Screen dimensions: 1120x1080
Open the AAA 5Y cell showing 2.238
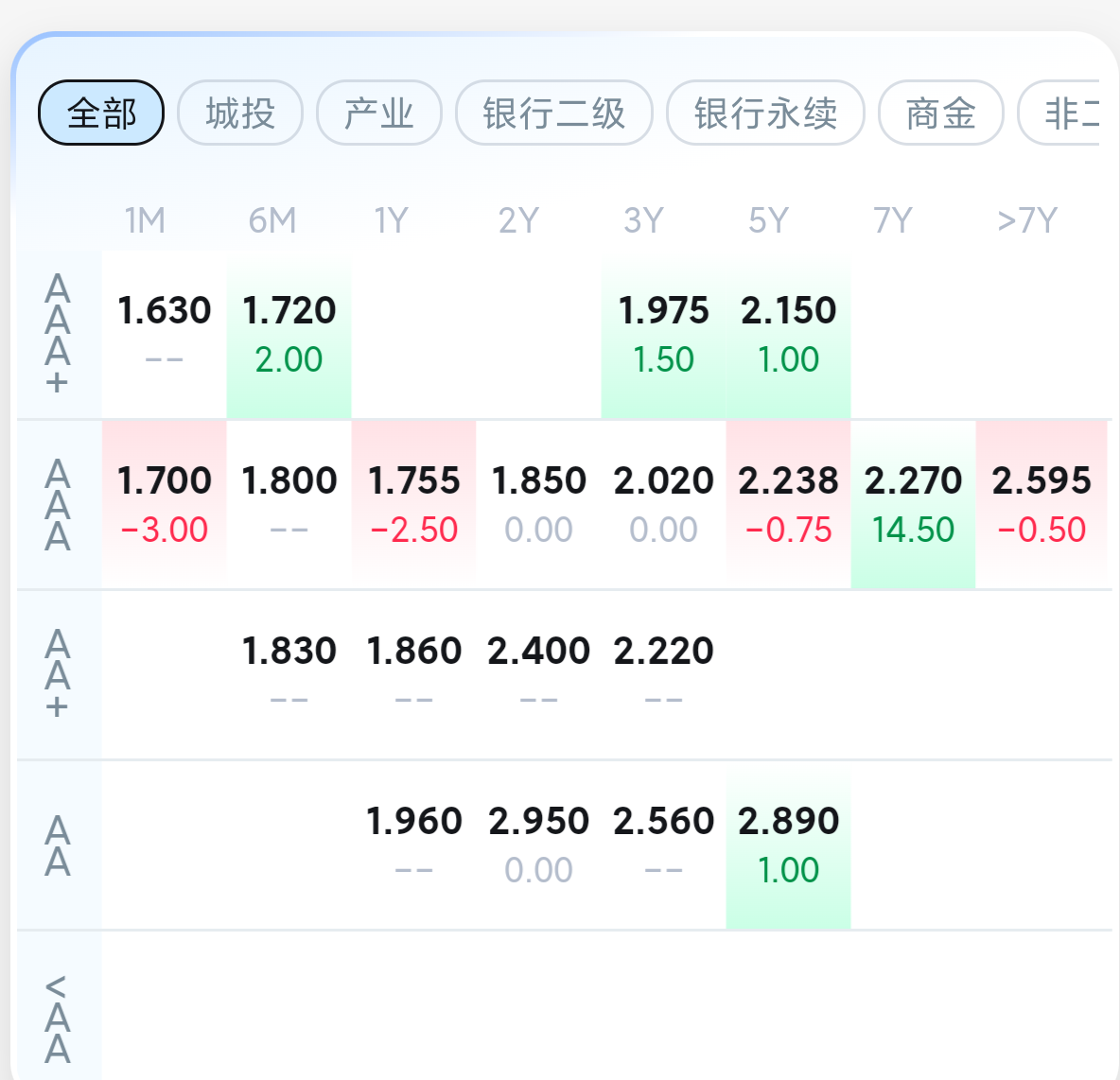[788, 503]
